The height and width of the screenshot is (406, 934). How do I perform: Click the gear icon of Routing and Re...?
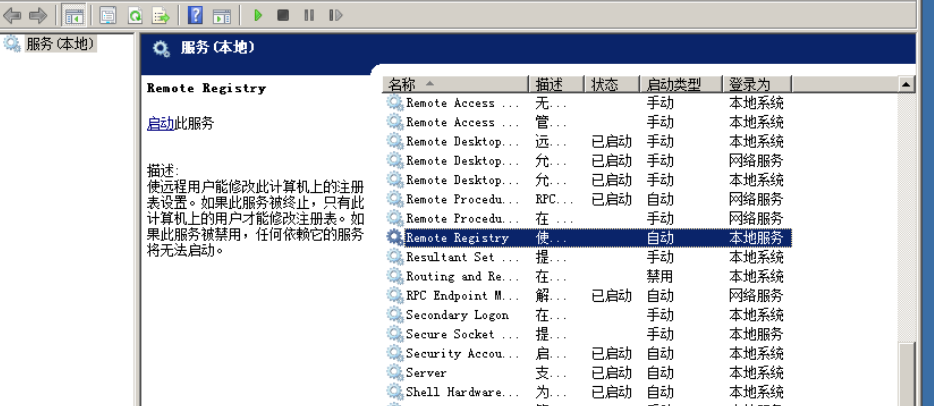[x=394, y=276]
